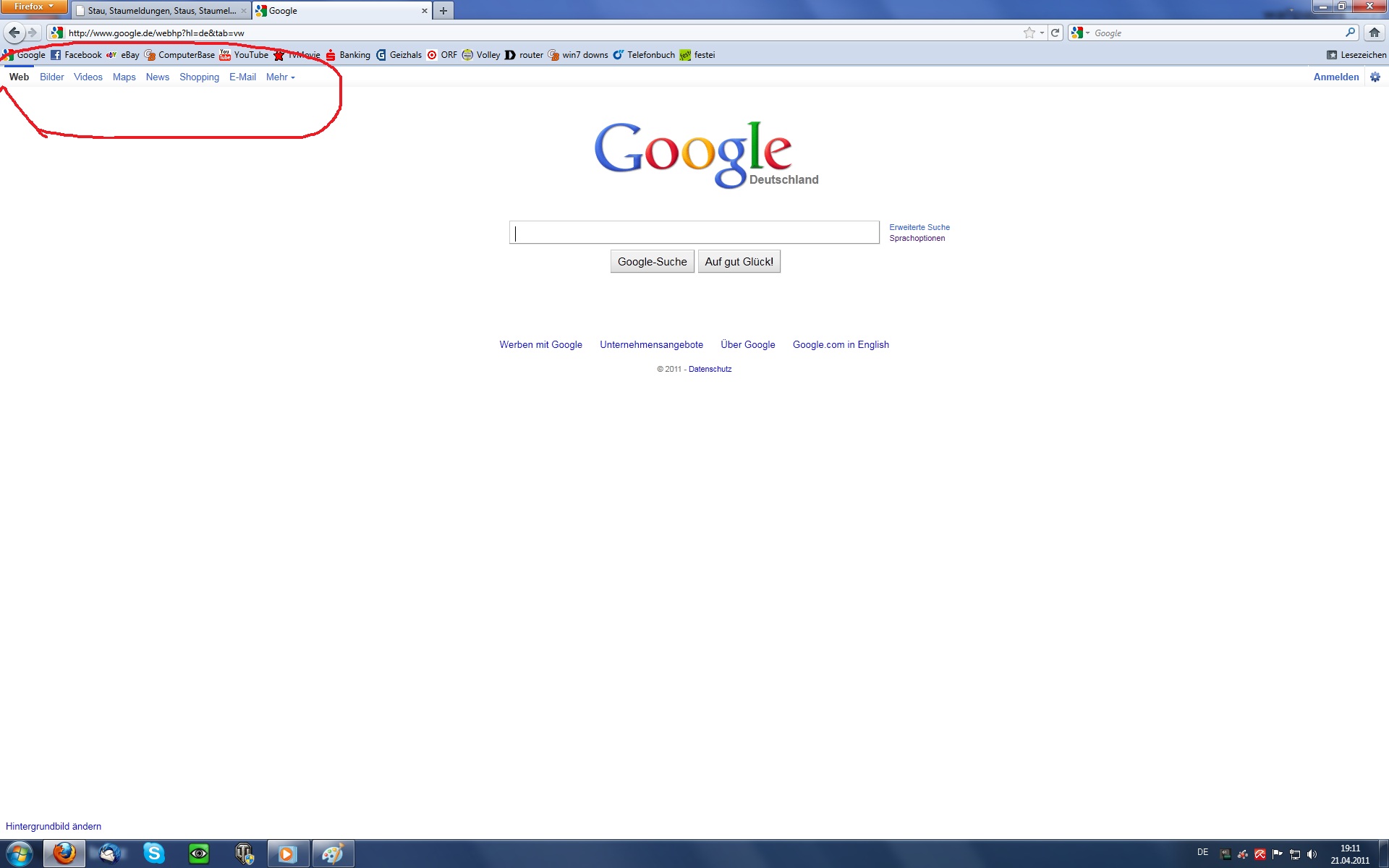Open the Telefonbuch bookmark

tap(644, 55)
